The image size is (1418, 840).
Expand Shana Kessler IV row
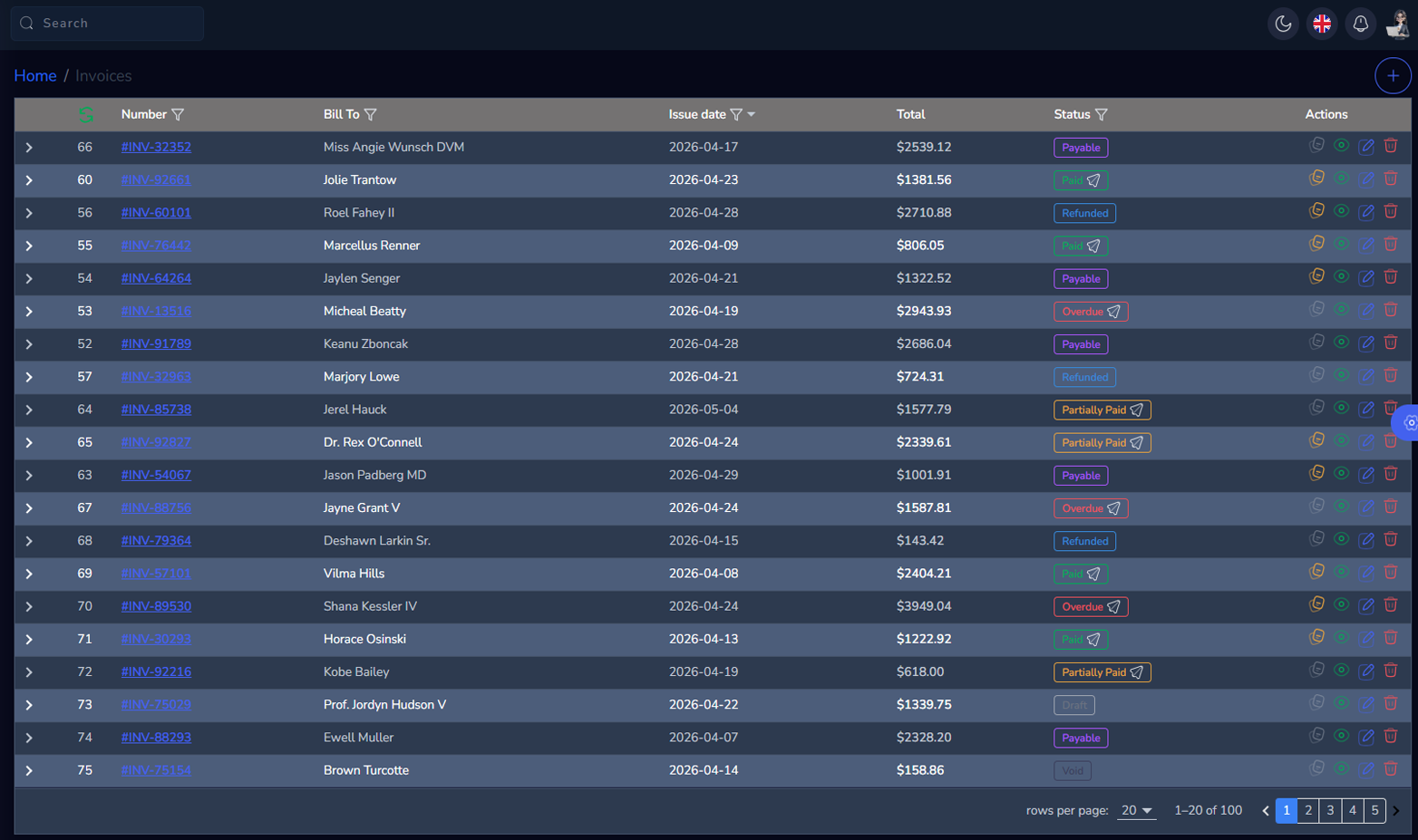click(29, 606)
